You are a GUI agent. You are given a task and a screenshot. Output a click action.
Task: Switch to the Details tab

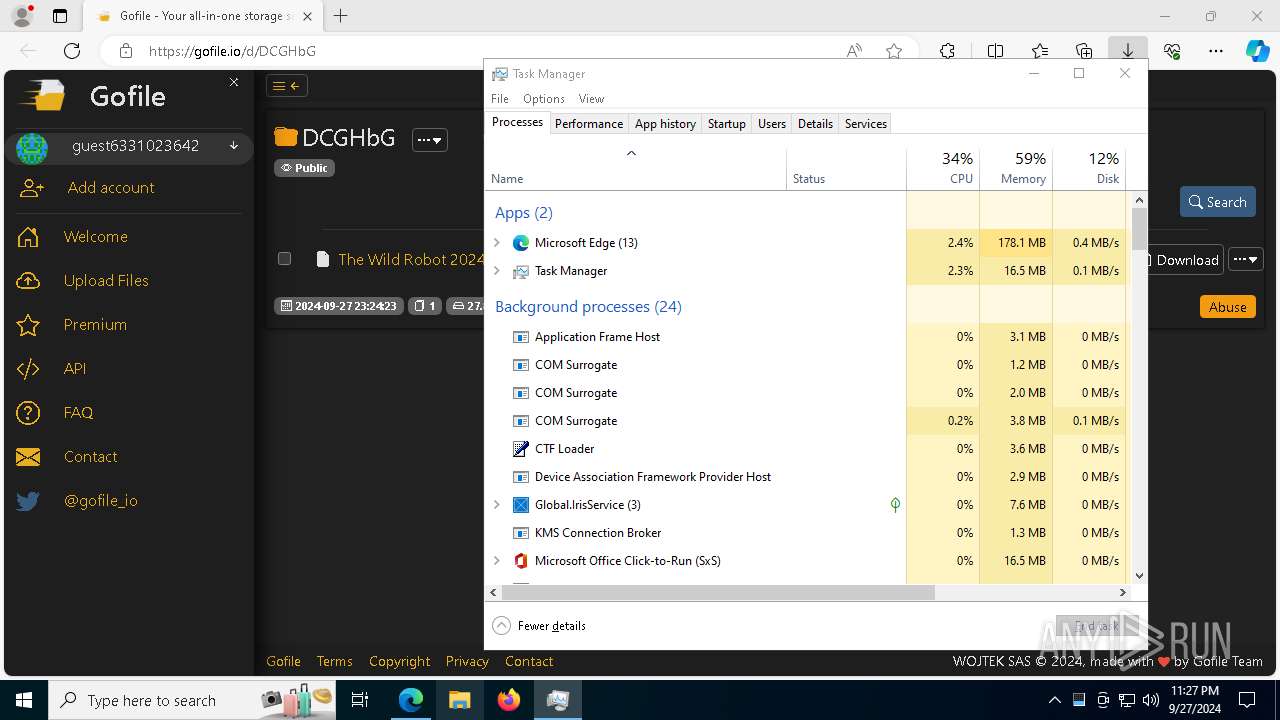click(x=815, y=124)
